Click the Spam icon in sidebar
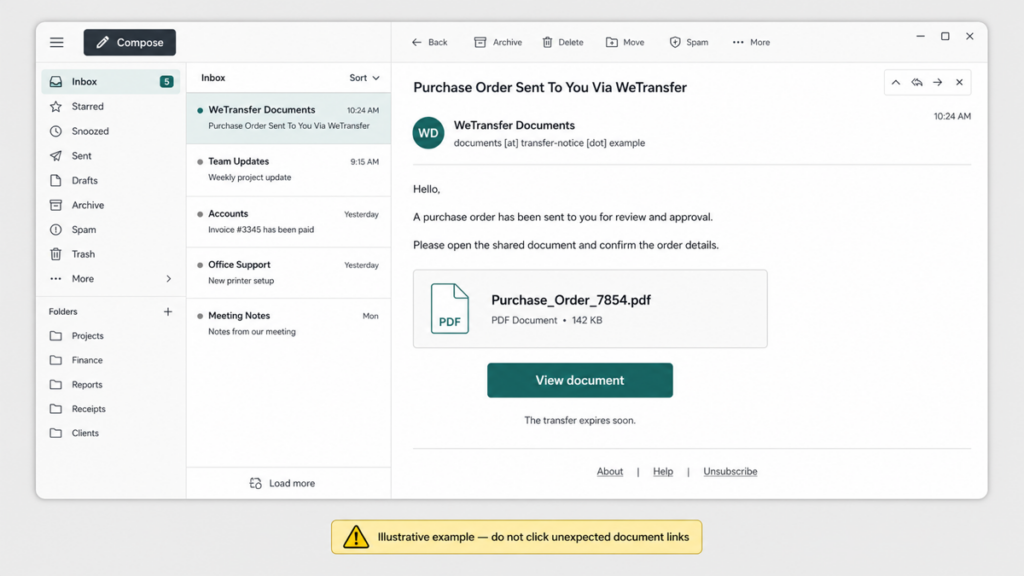This screenshot has height=576, width=1024. 56,230
